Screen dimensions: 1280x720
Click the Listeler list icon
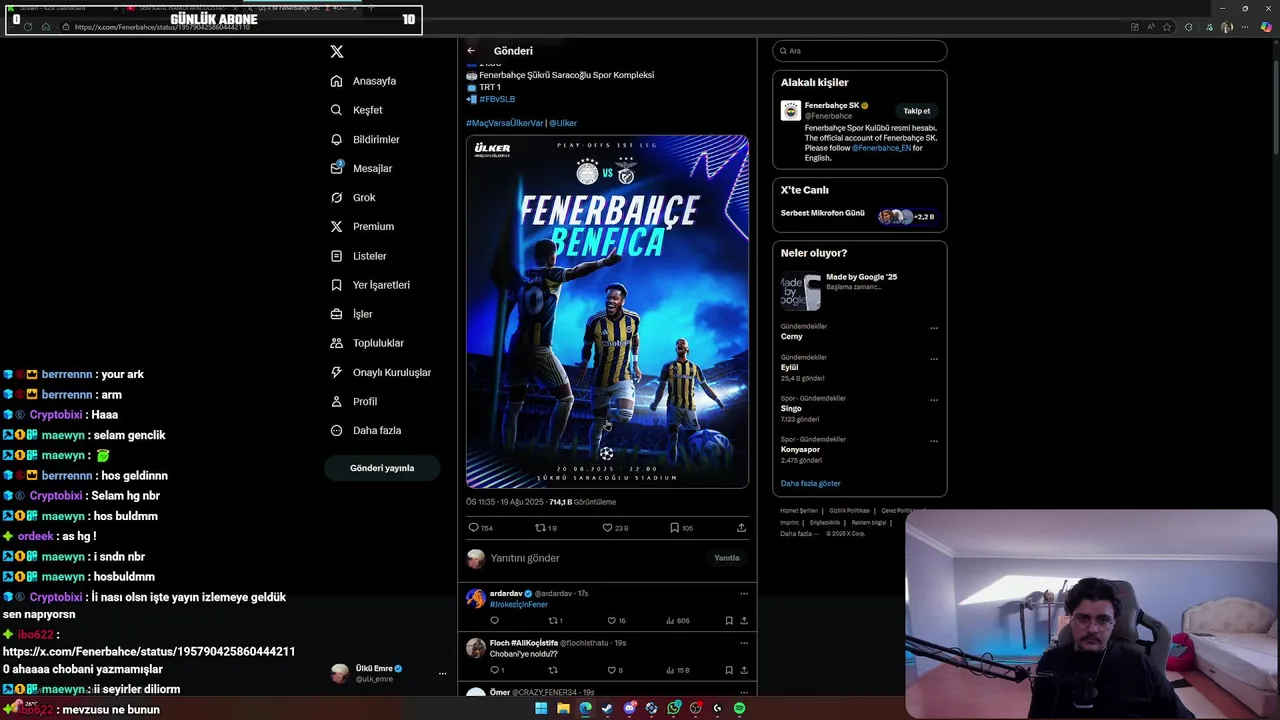point(337,256)
